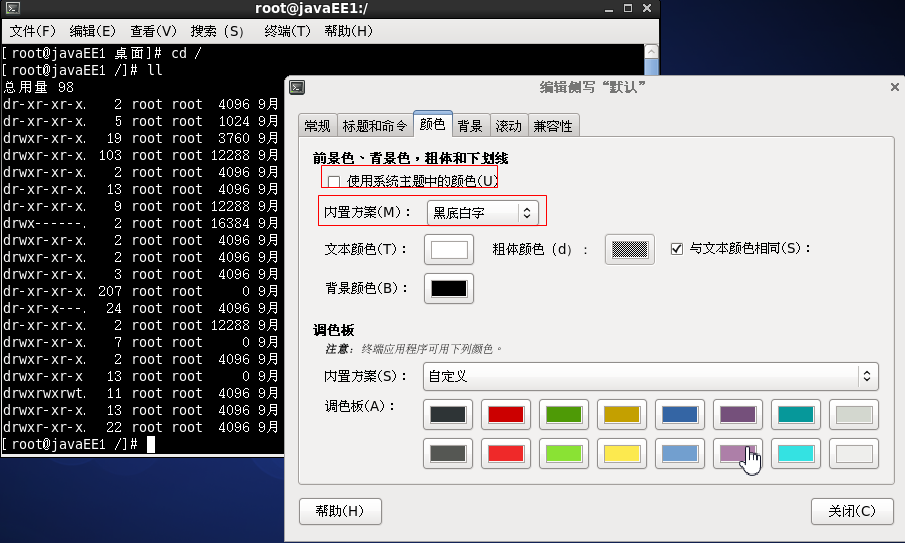Pick the black 背景颜色 swatch
This screenshot has width=905, height=543.
(x=448, y=289)
